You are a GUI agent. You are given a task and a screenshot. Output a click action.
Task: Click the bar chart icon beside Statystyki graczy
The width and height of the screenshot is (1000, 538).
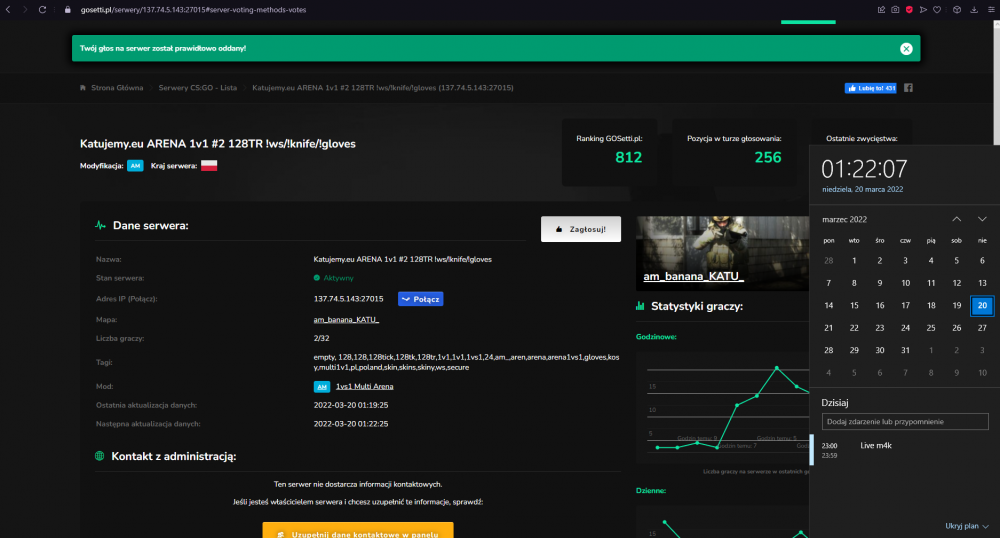(640, 307)
